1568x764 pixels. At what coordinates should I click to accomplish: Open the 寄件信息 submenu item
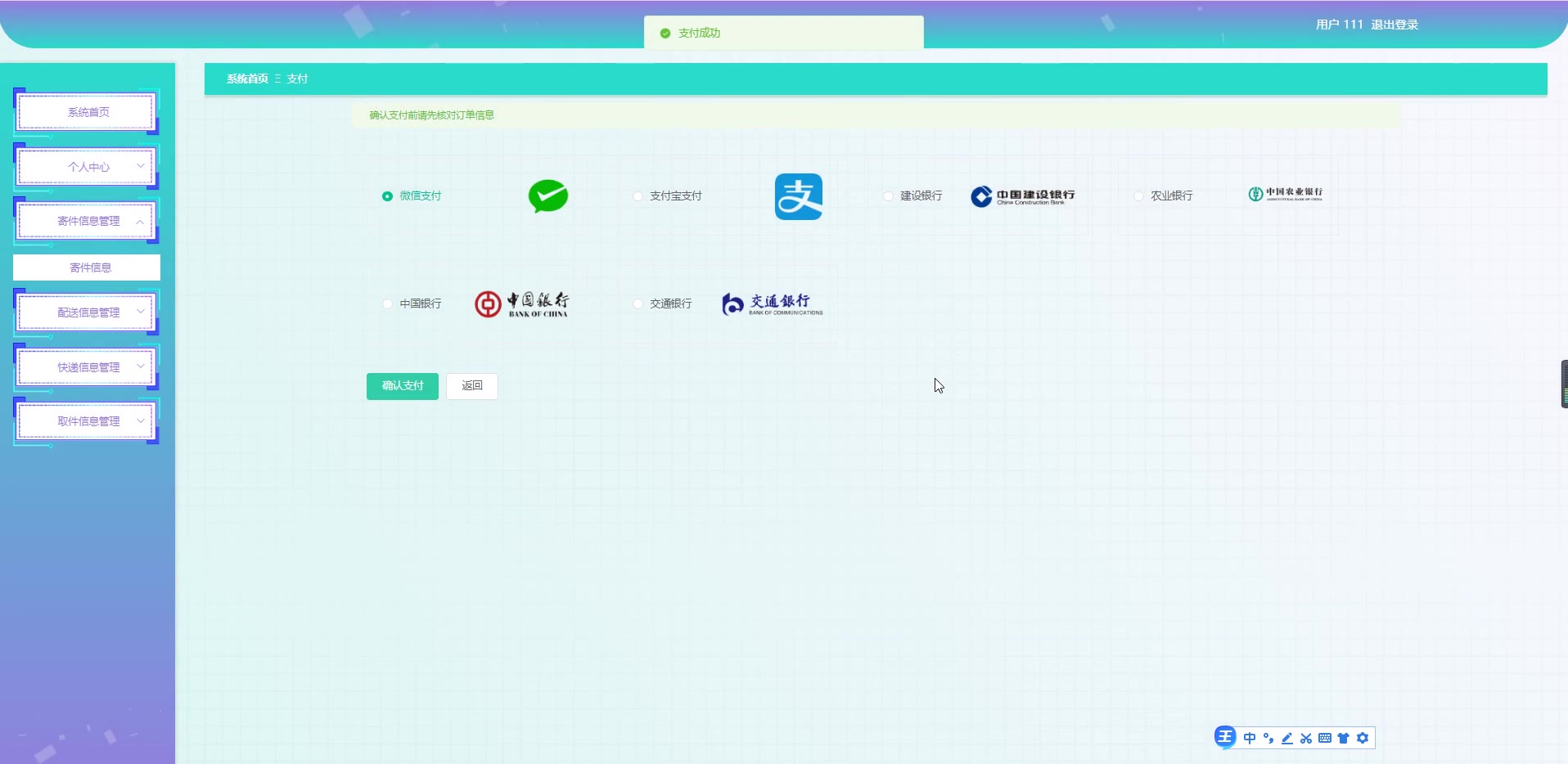point(87,267)
